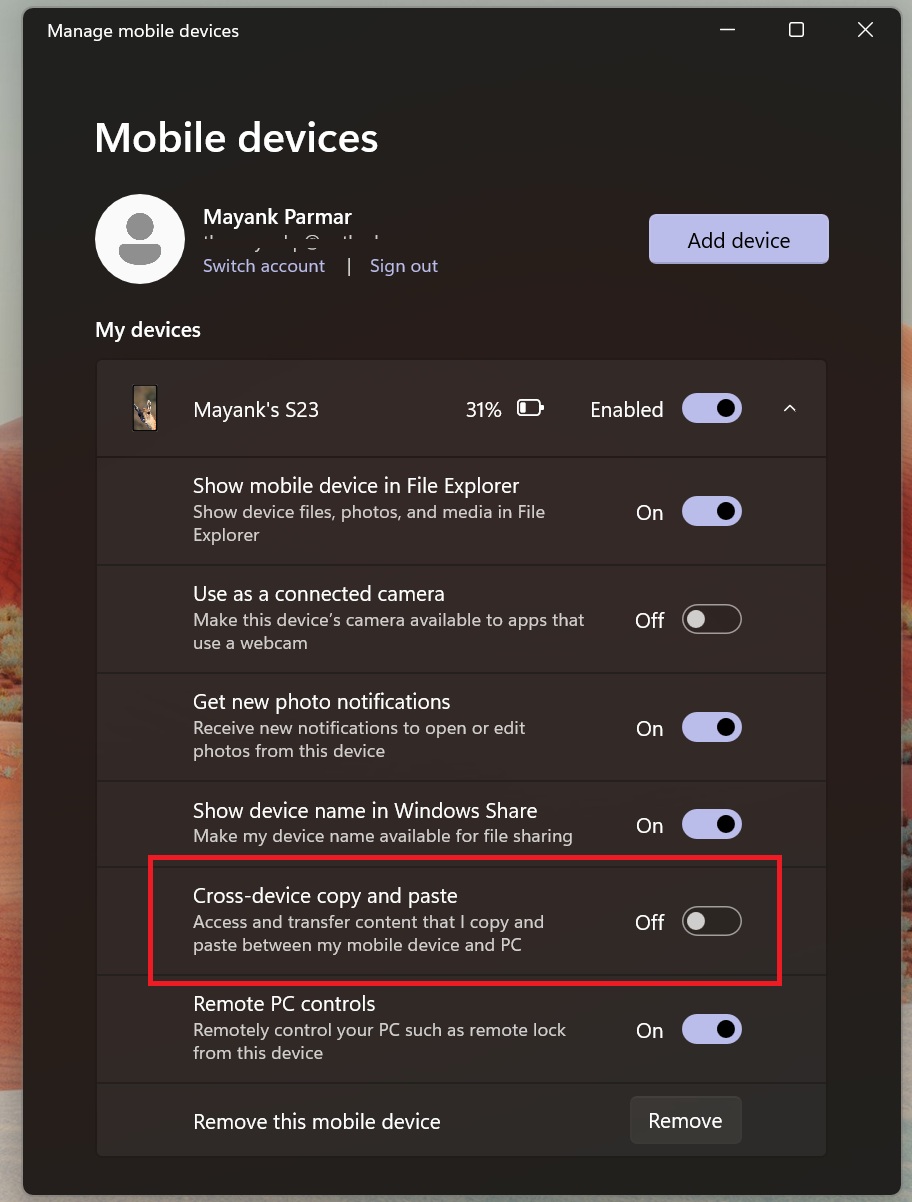Disable Get new photo notifications
Screen dimensions: 912x1202
711,727
